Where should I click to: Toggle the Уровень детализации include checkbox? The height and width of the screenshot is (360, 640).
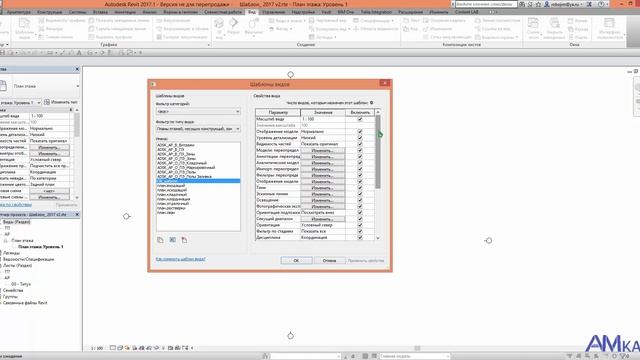[360, 138]
